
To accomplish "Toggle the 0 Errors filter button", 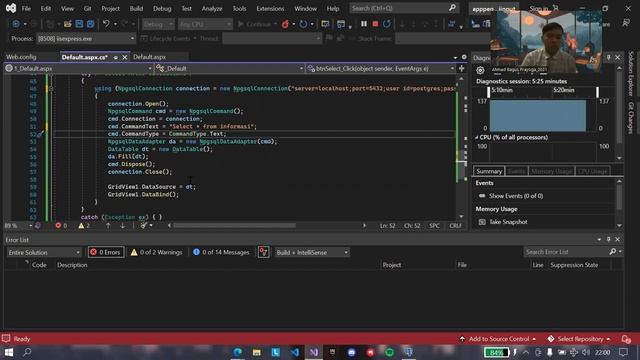I will [x=106, y=253].
